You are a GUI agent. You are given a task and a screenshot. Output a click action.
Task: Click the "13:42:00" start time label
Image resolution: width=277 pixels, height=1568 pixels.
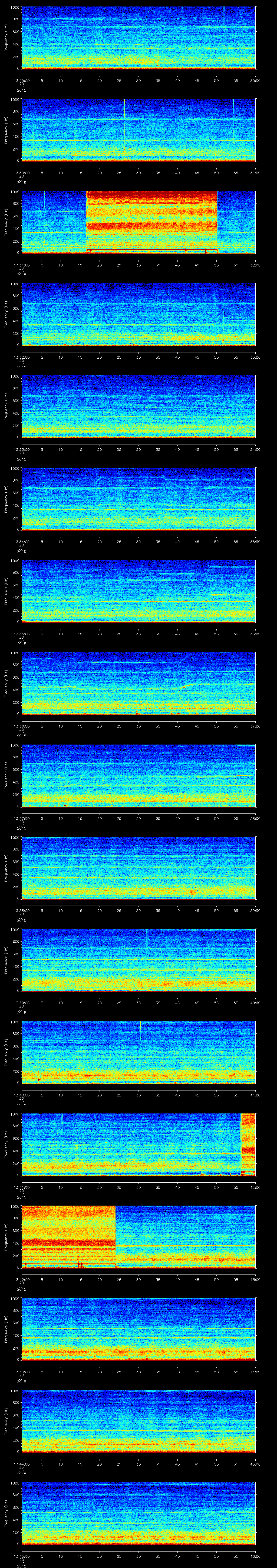(x=21, y=1279)
